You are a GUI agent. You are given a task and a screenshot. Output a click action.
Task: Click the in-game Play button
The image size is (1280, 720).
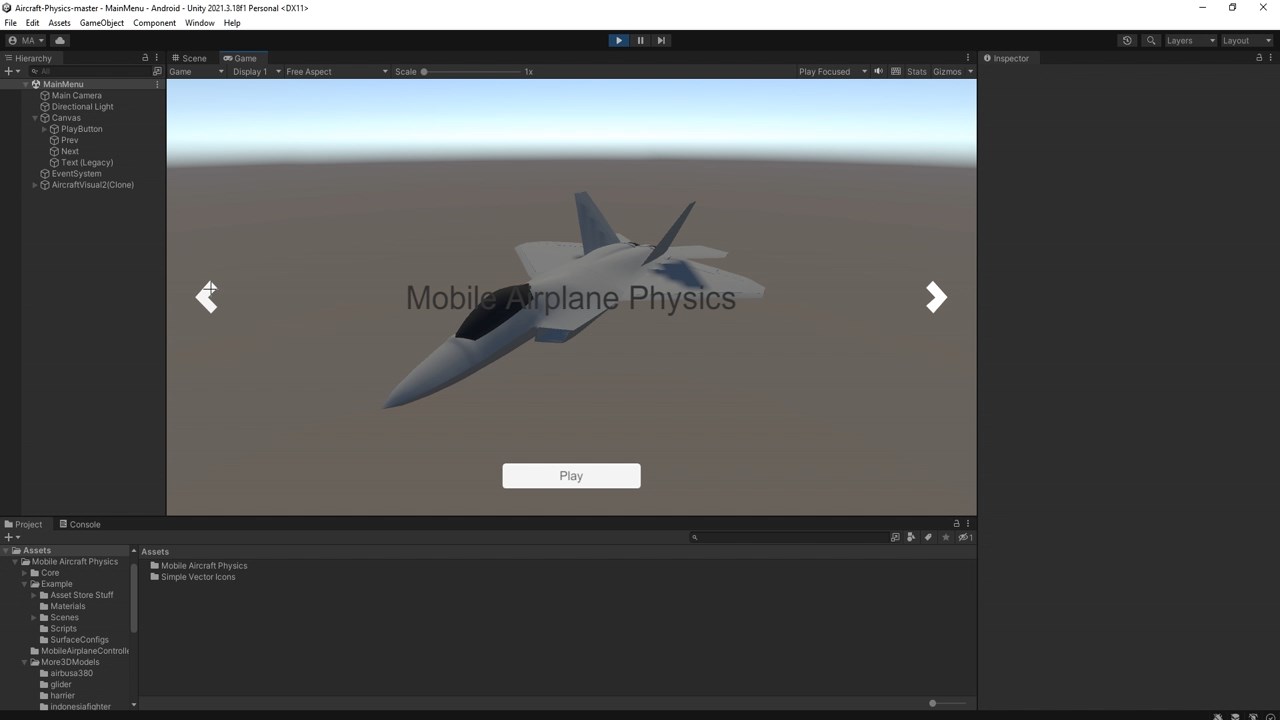[x=571, y=476]
